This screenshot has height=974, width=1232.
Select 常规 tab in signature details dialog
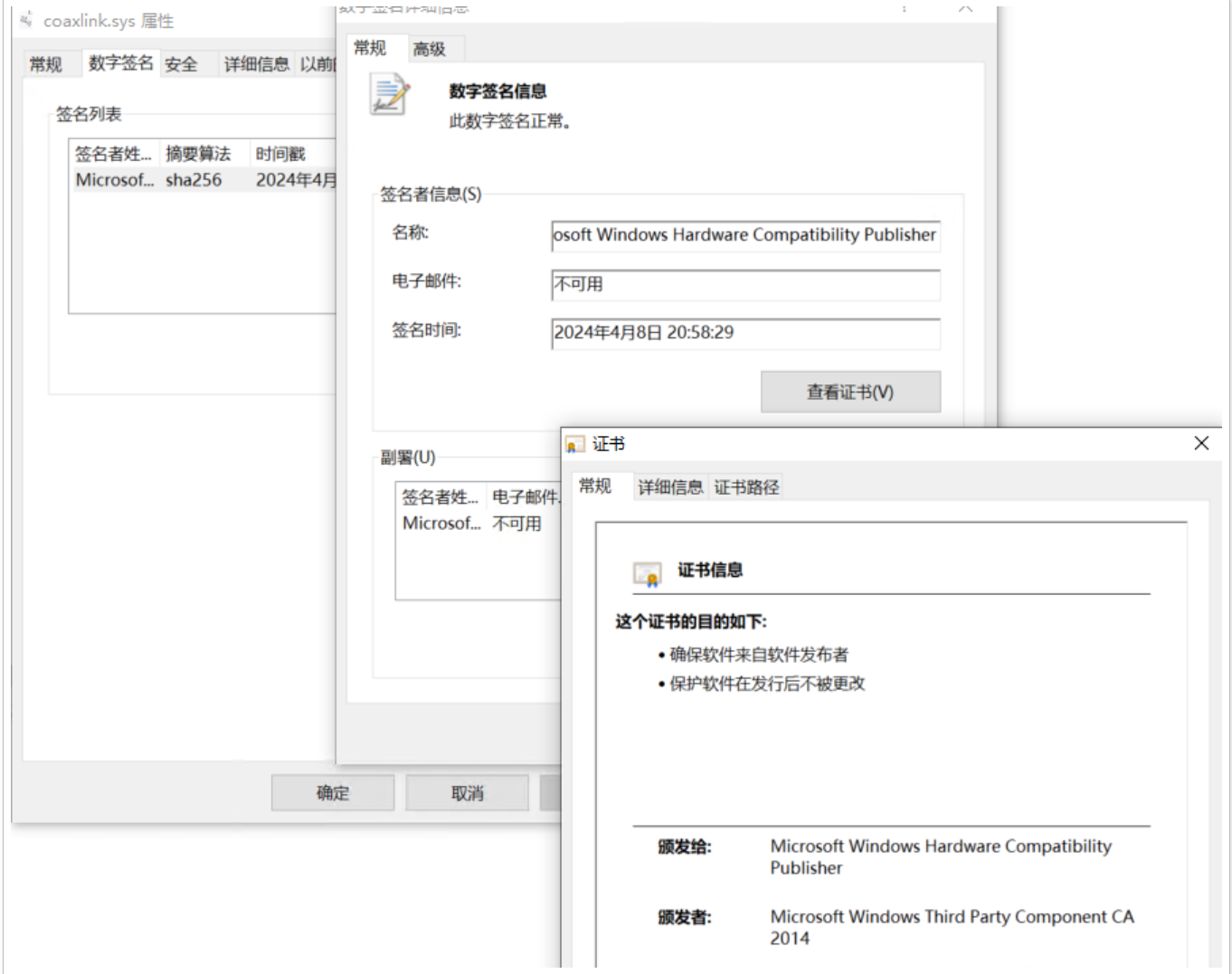[x=370, y=48]
